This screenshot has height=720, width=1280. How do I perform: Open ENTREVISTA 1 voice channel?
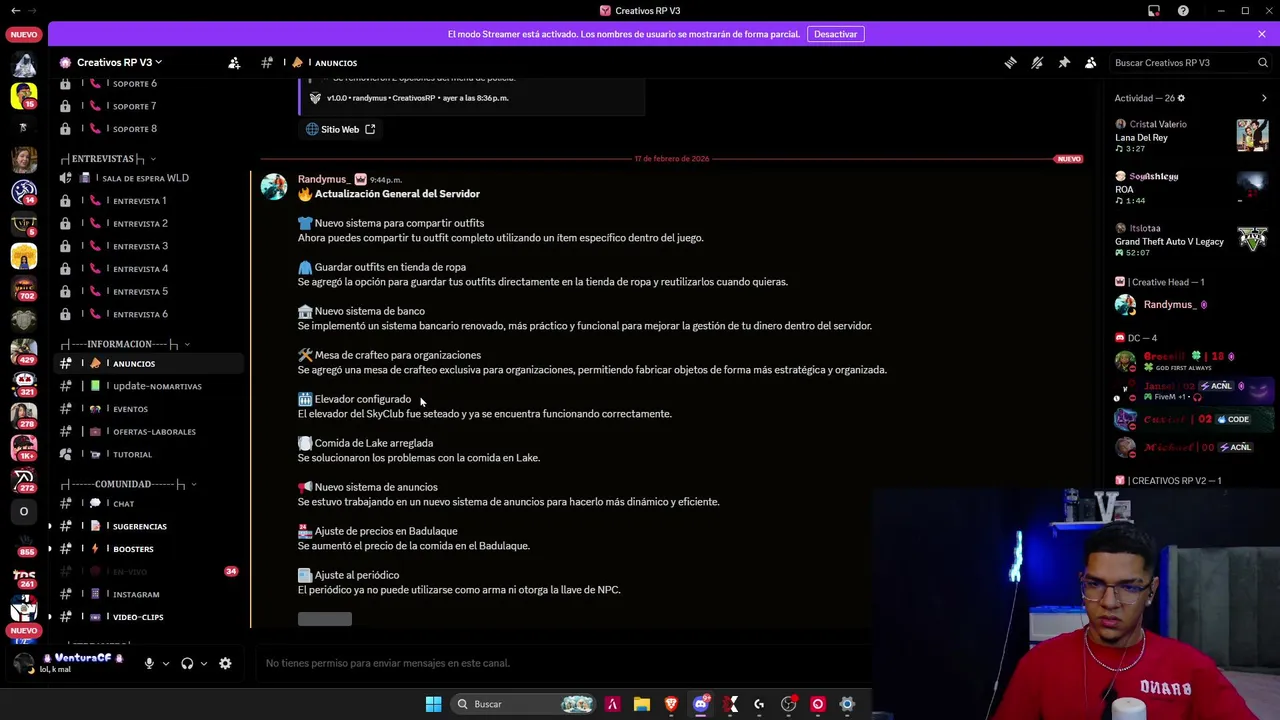[x=150, y=201]
